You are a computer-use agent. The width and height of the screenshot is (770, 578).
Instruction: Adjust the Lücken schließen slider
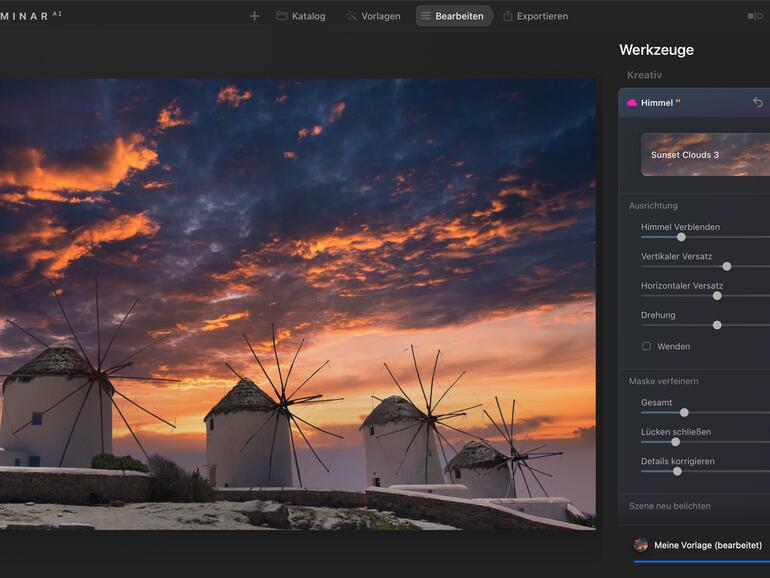click(x=676, y=442)
